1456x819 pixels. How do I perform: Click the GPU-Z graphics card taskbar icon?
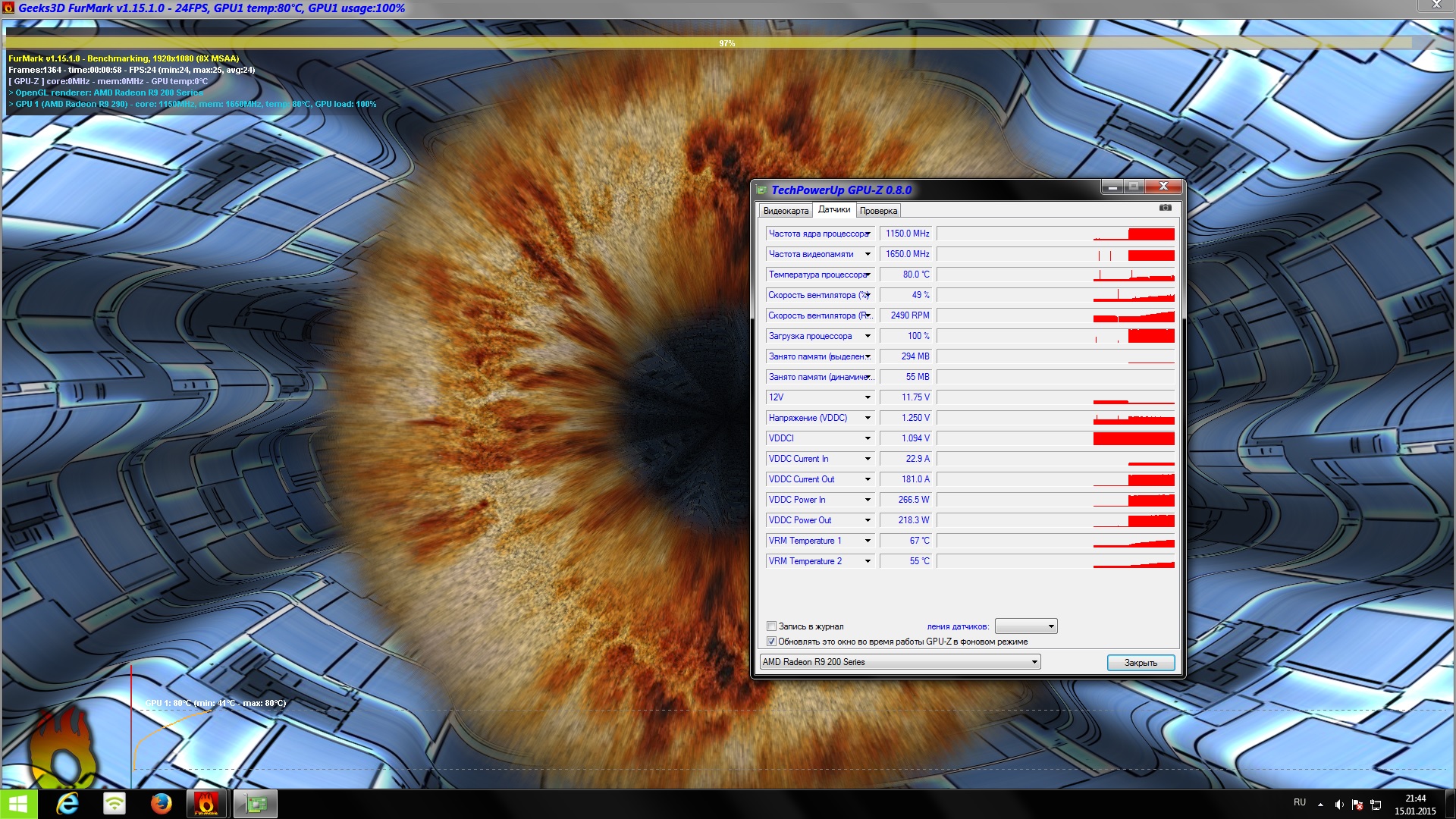(x=256, y=804)
